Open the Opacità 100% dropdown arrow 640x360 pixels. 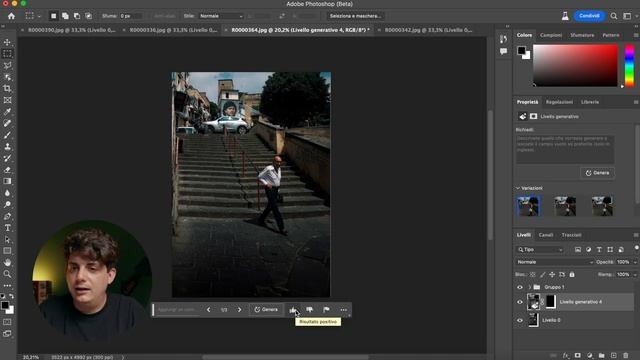coord(635,262)
